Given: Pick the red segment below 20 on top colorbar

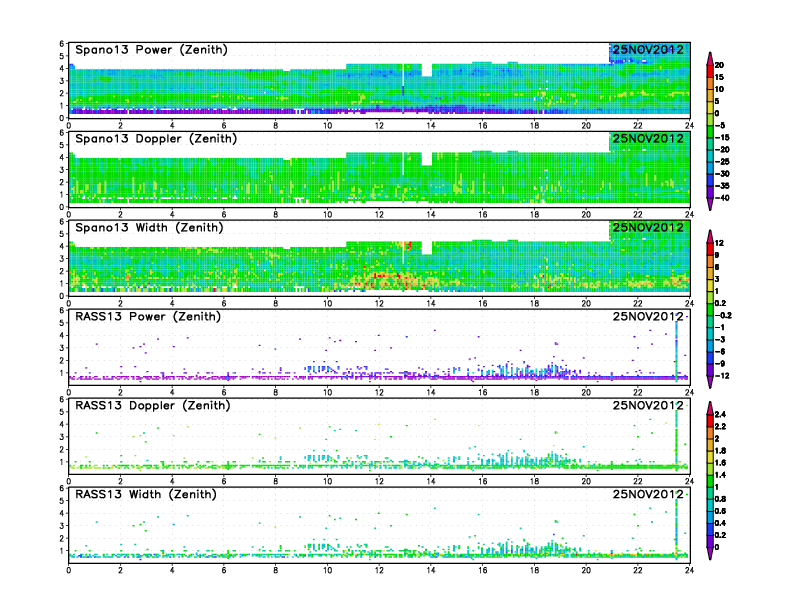Looking at the screenshot, I should click(710, 71).
